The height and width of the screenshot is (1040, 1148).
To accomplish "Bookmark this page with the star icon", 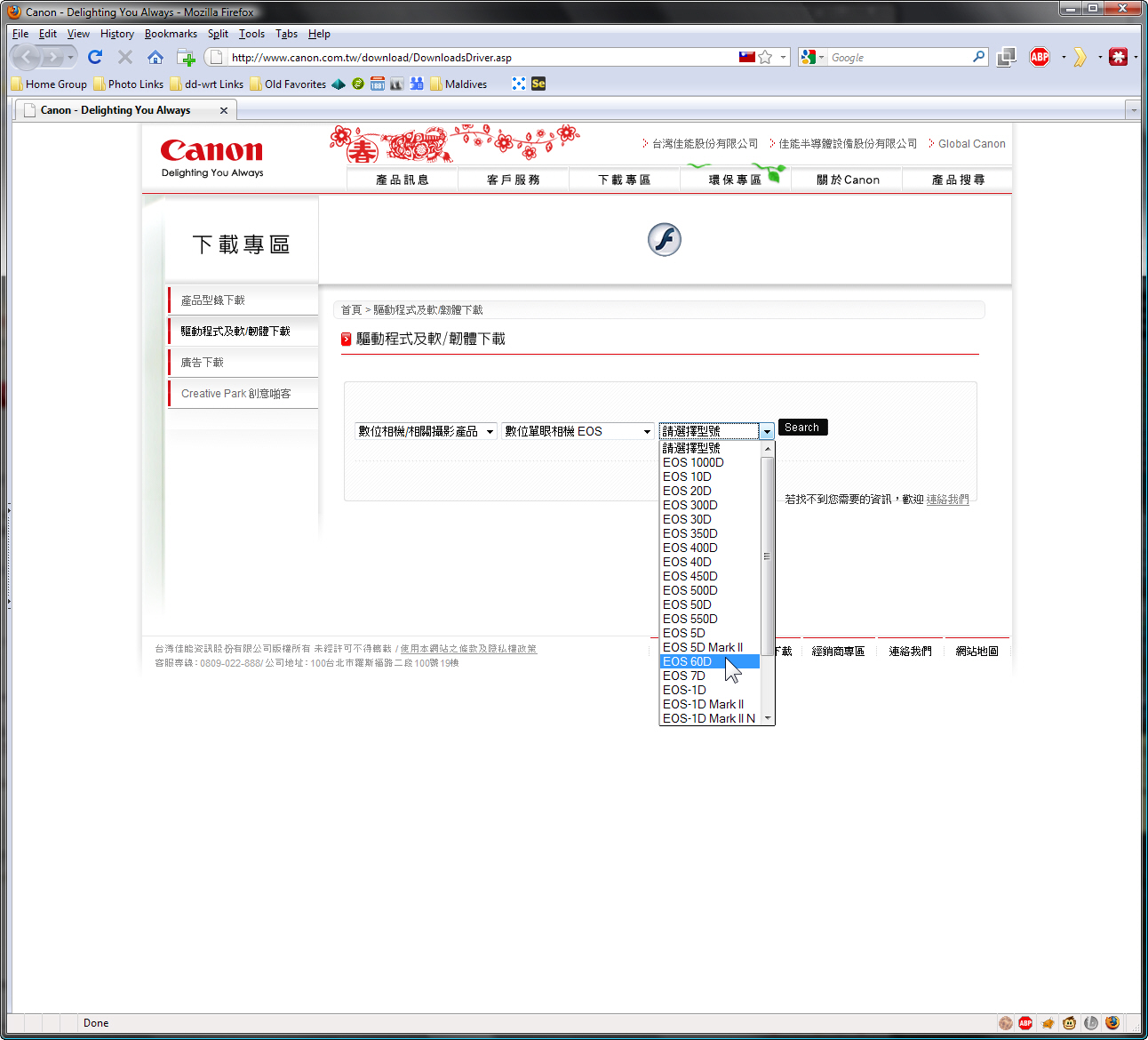I will point(765,57).
